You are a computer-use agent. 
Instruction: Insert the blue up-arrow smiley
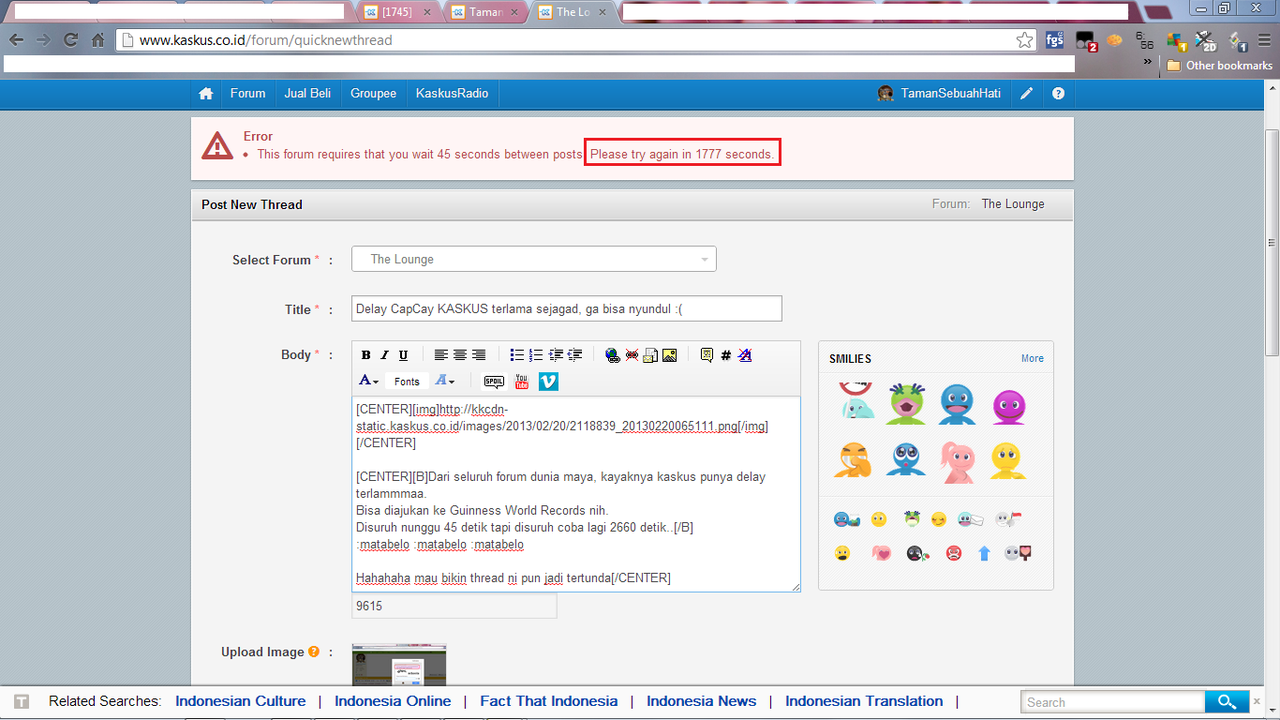coord(984,553)
